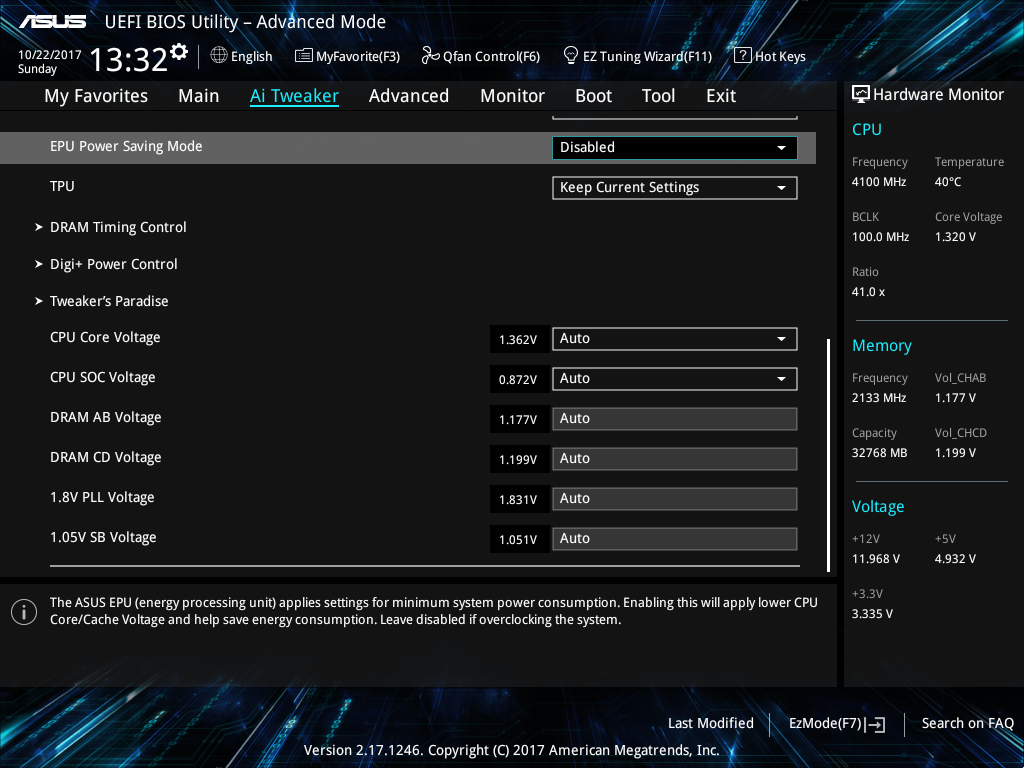Click the 1.05V SB Voltage label
Viewport: 1024px width, 768px height.
coord(103,537)
